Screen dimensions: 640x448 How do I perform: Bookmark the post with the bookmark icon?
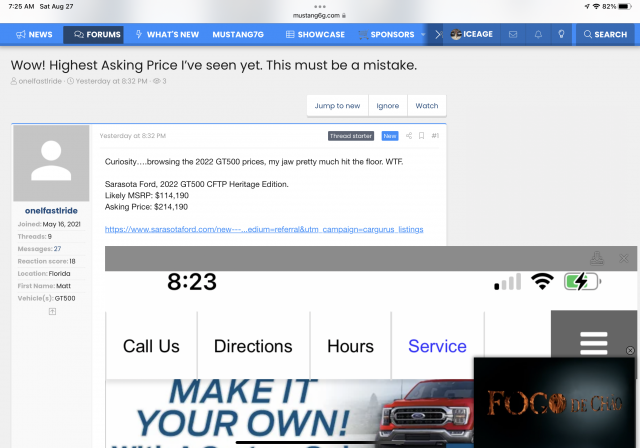tap(421, 135)
